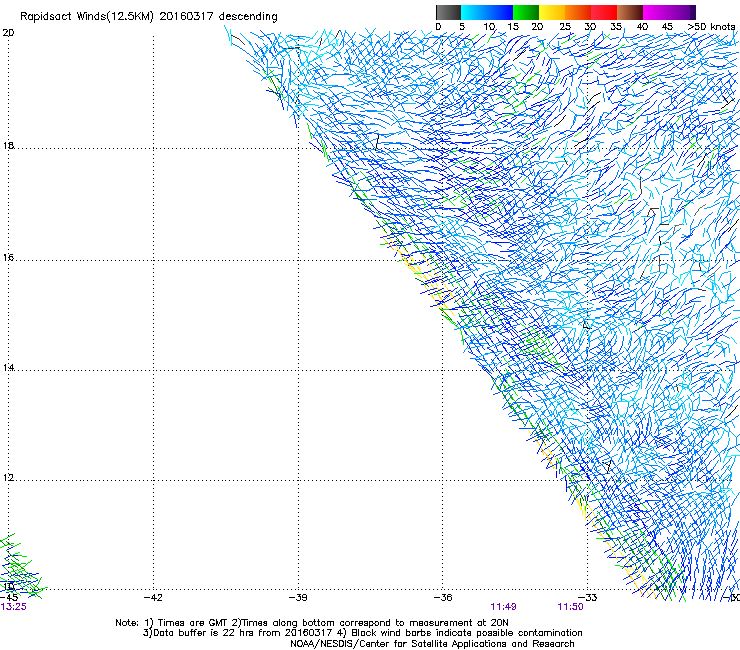Click the legend tick label 40
Image resolution: width=740 pixels, height=650 pixels.
(642, 27)
